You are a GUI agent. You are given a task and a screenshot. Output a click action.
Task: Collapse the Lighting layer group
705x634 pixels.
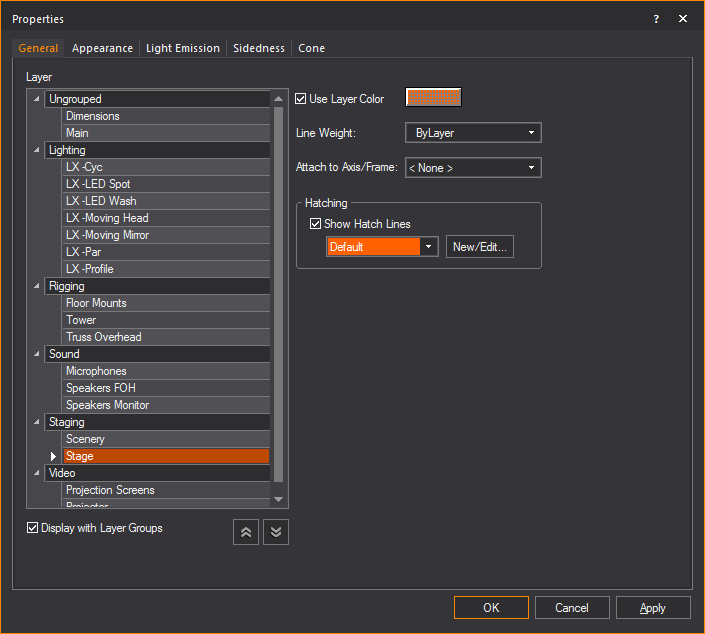38,150
